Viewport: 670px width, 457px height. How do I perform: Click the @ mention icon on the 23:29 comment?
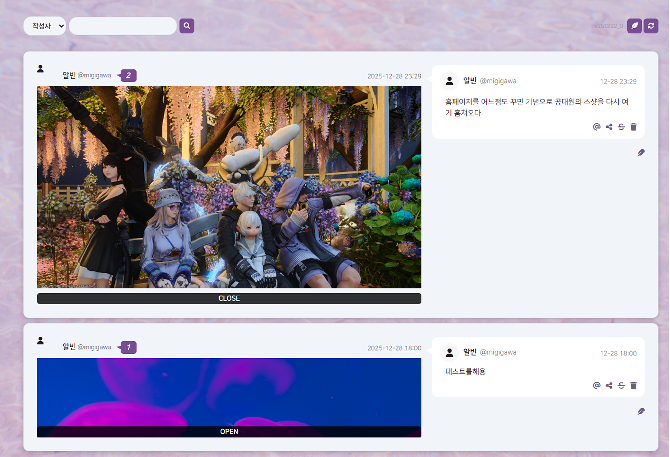tap(597, 127)
